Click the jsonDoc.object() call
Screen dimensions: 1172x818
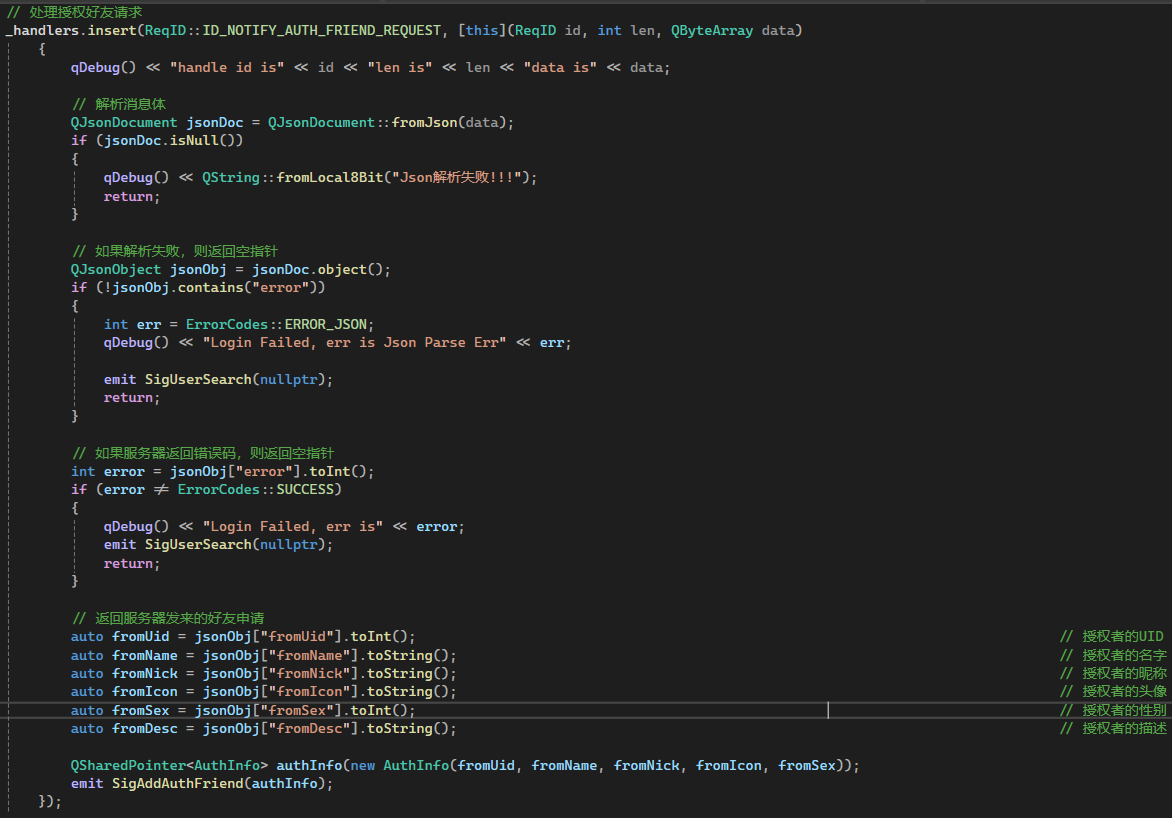point(317,269)
